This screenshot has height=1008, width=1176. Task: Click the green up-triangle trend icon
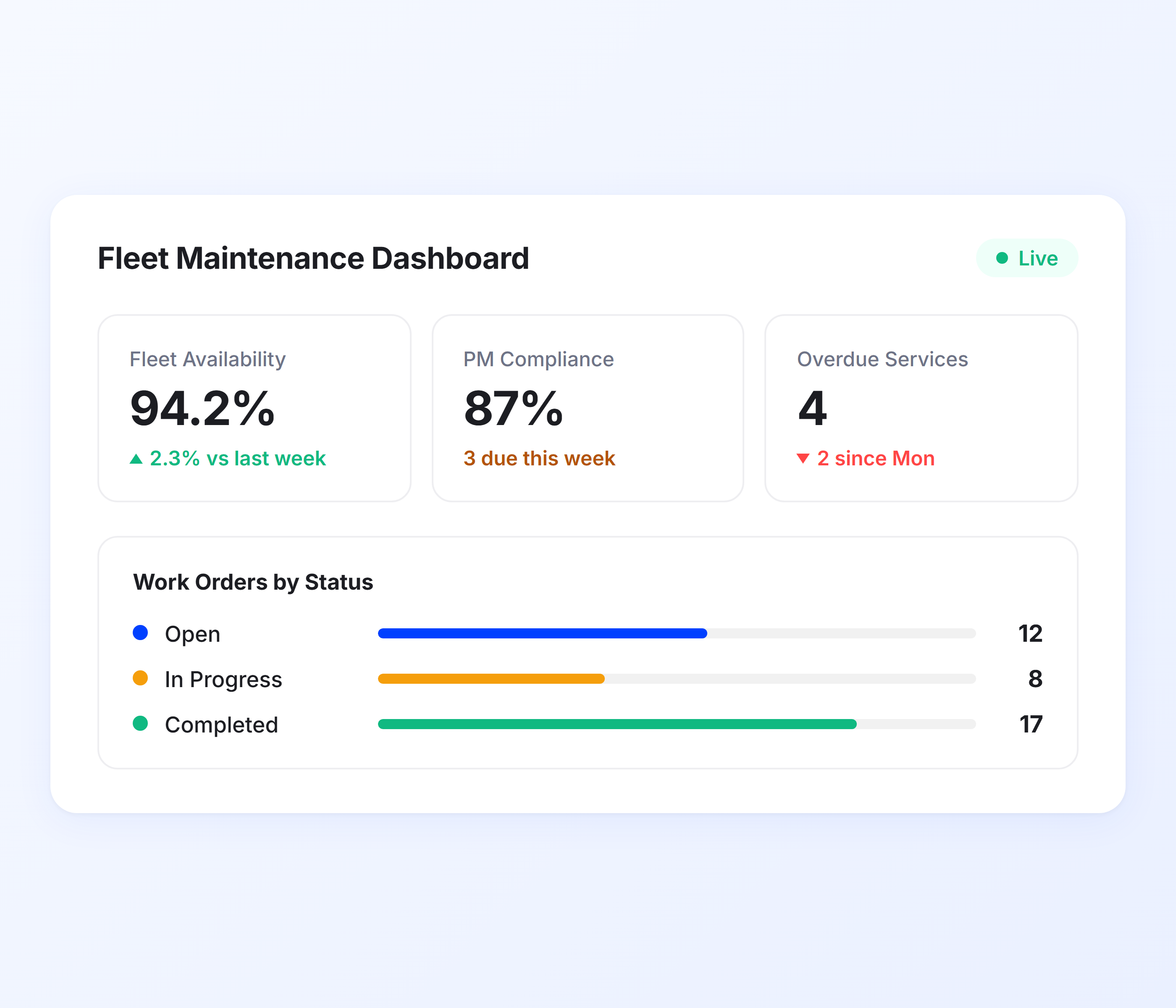136,459
